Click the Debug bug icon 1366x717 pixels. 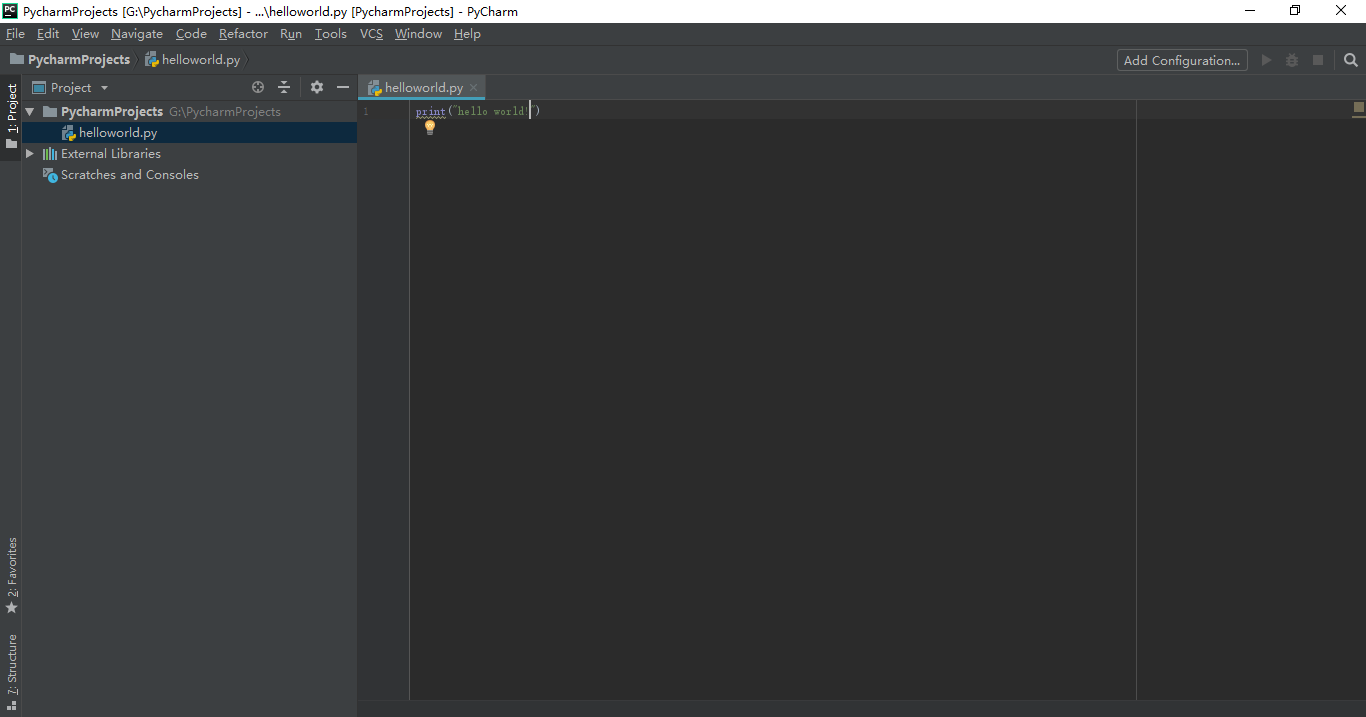[x=1292, y=60]
